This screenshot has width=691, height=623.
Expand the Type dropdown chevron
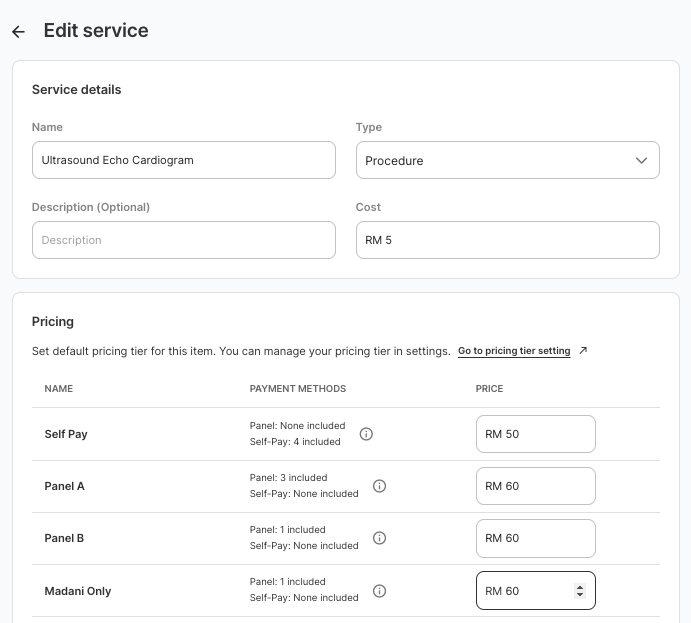641,160
